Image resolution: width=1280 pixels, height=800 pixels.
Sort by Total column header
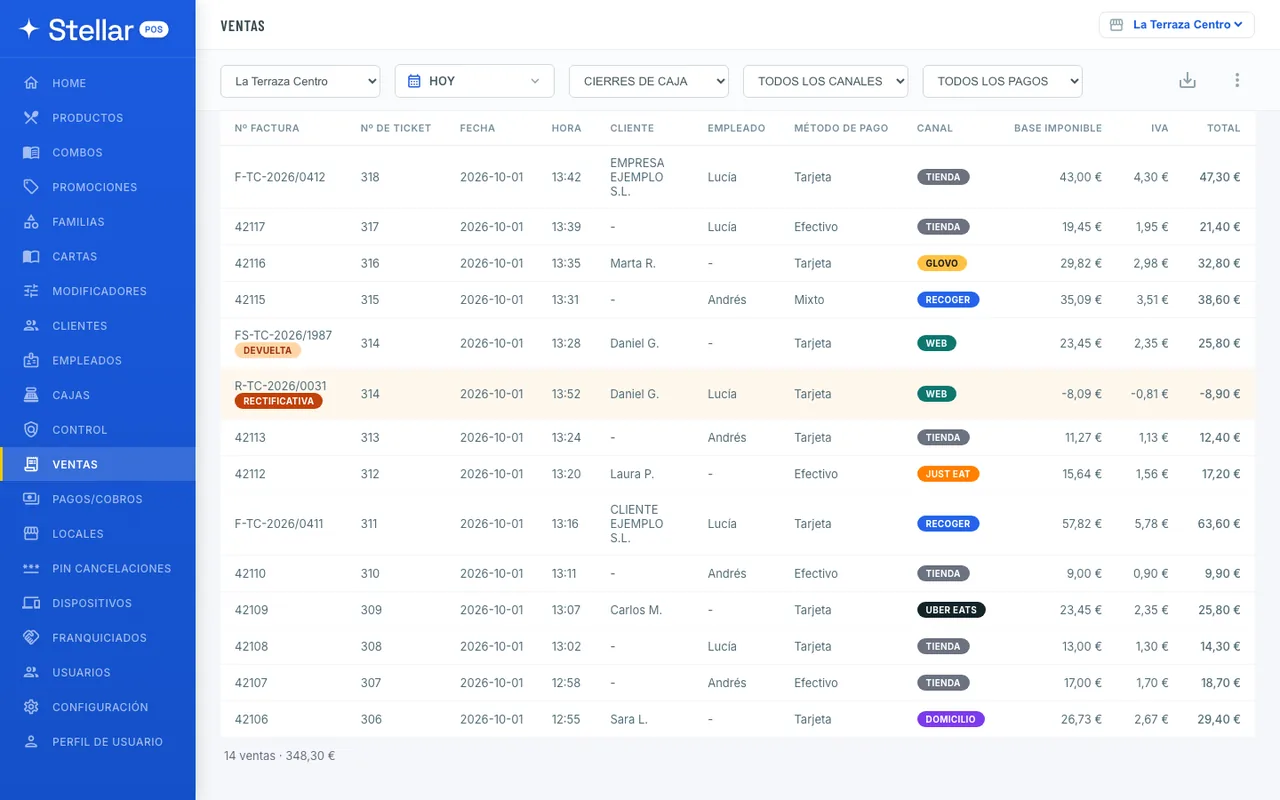point(1223,128)
